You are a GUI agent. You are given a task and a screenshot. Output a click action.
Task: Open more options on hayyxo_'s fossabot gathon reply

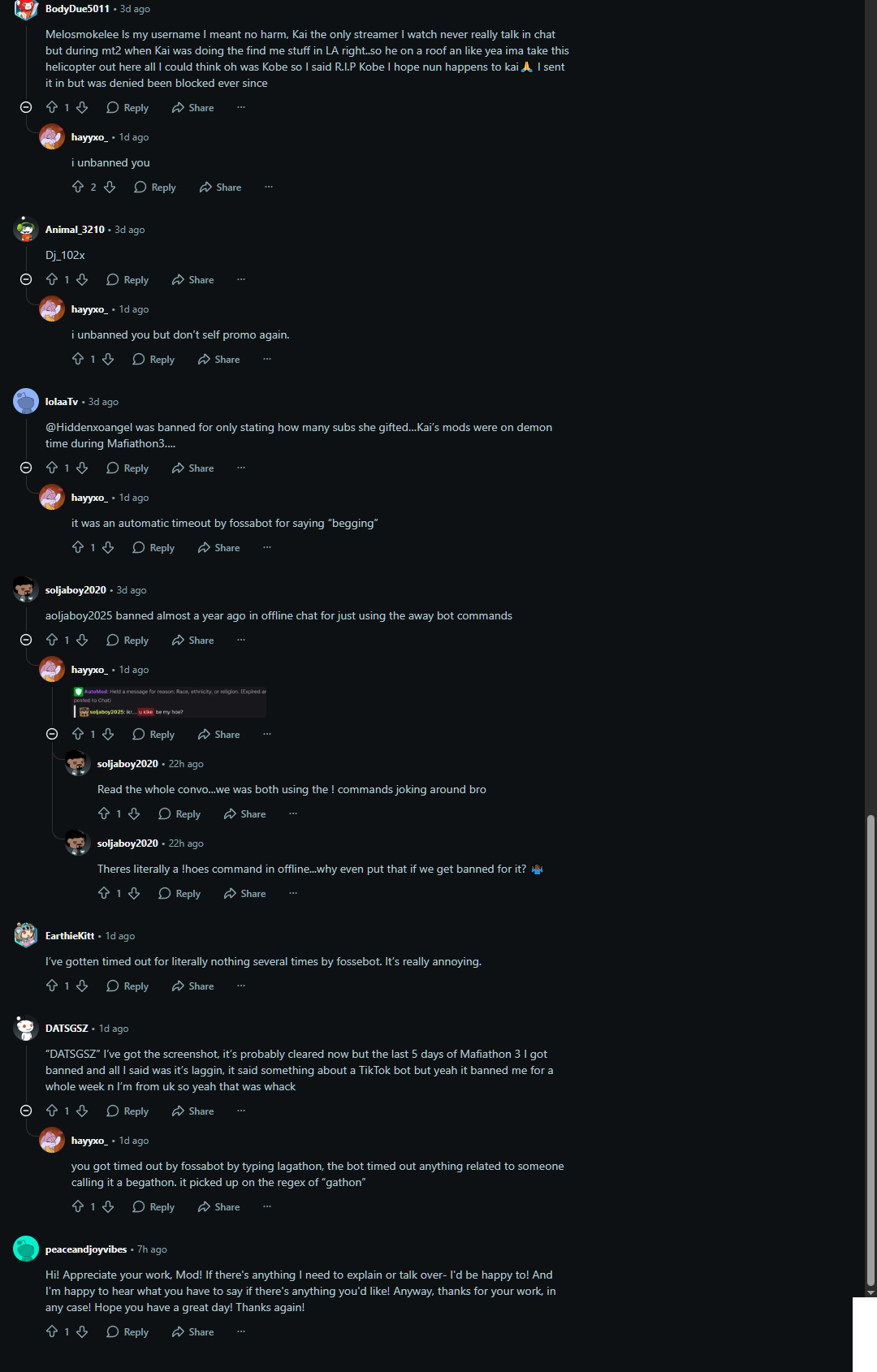pyautogui.click(x=267, y=1206)
